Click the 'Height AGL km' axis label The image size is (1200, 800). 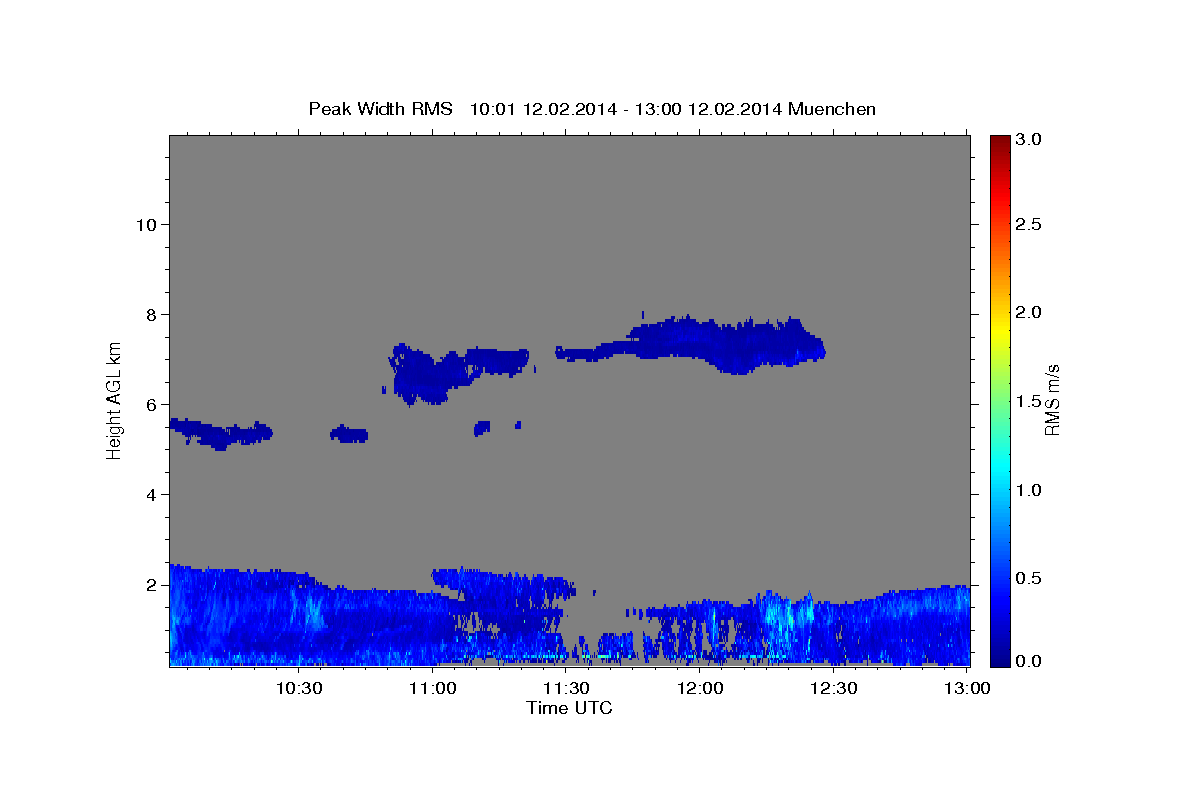tap(114, 399)
